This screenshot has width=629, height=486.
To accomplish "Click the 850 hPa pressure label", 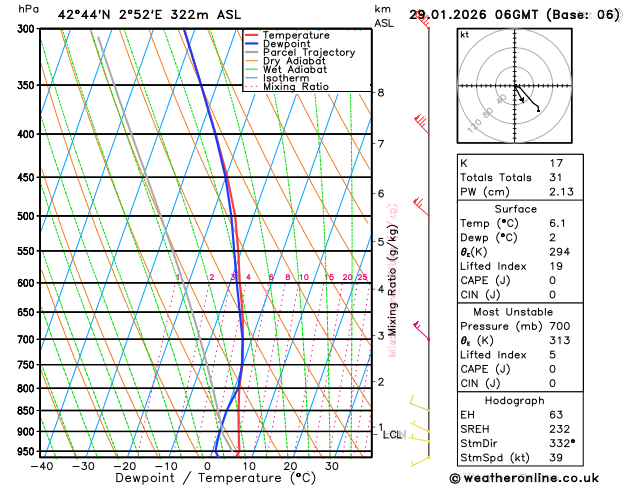I will tap(28, 411).
